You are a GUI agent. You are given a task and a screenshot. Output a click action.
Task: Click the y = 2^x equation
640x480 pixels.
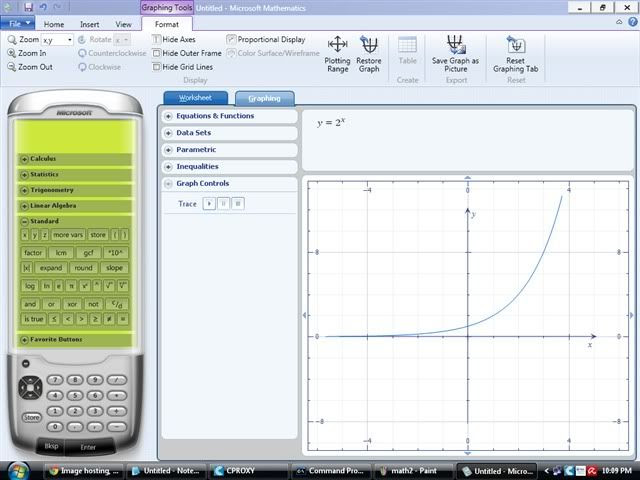click(331, 122)
